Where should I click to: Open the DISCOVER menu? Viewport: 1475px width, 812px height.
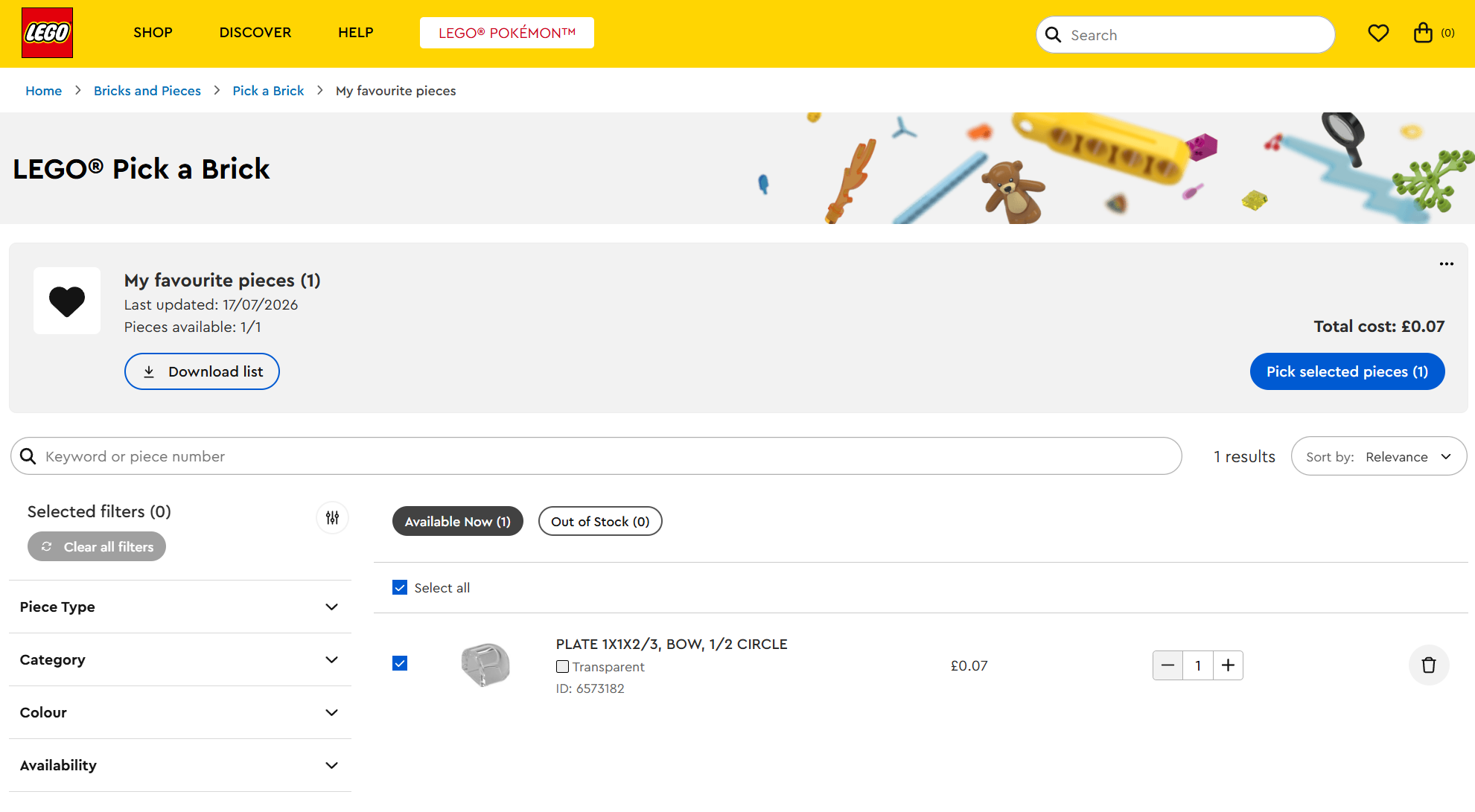pyautogui.click(x=255, y=33)
